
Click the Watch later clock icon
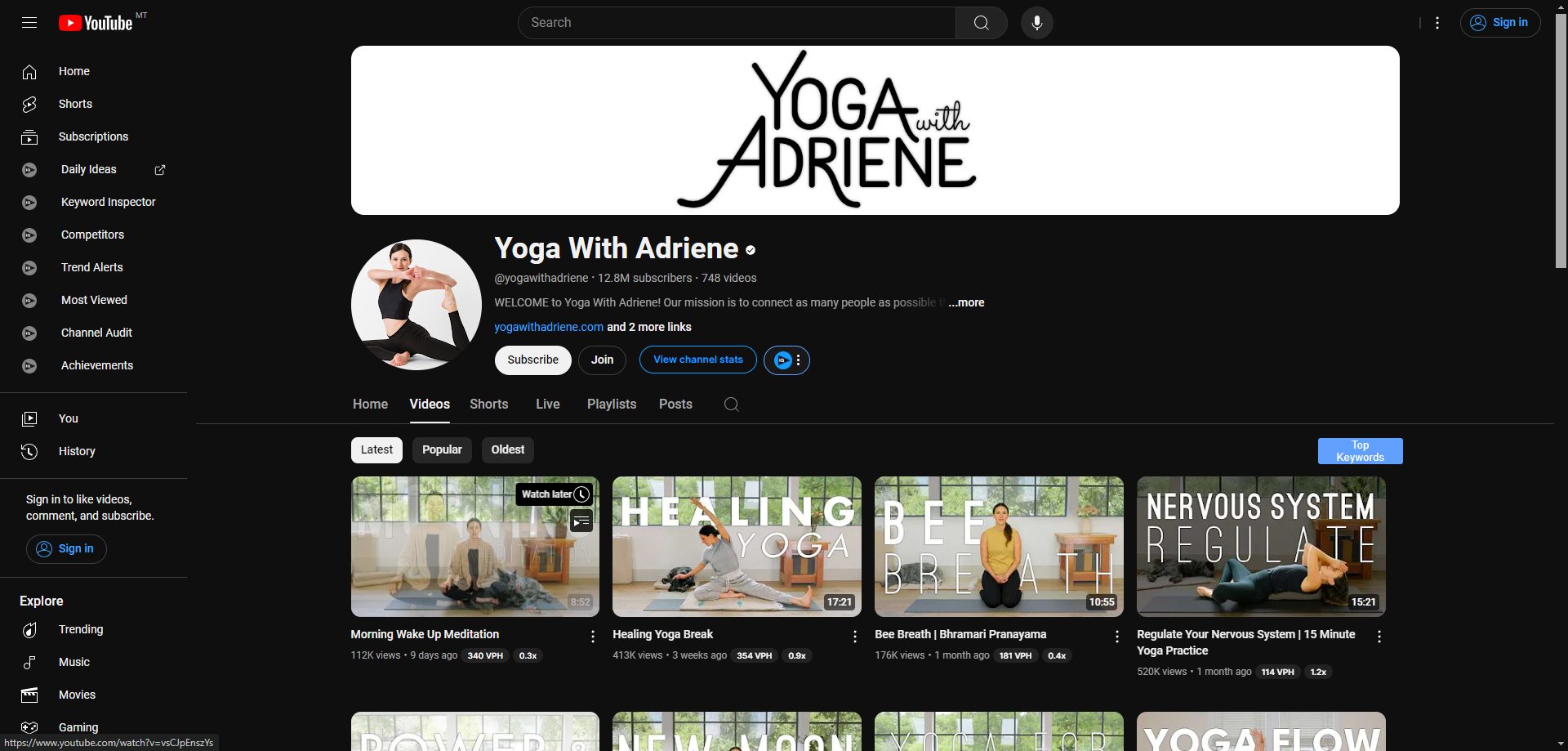pos(581,494)
